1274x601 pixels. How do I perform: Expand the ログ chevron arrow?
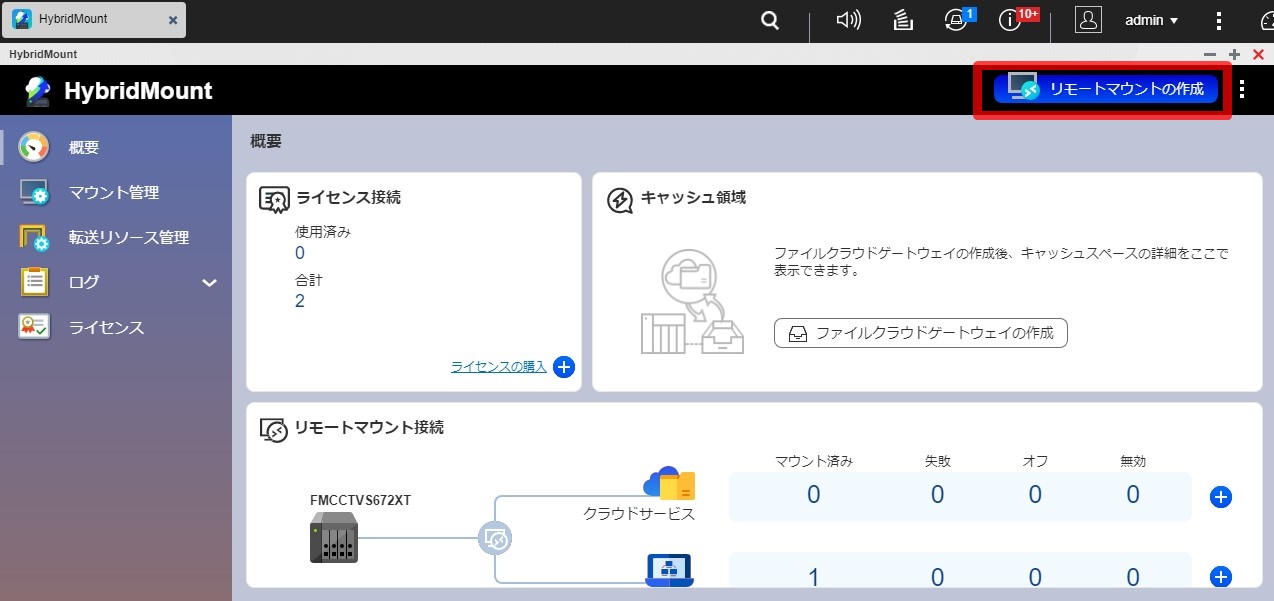tap(209, 283)
